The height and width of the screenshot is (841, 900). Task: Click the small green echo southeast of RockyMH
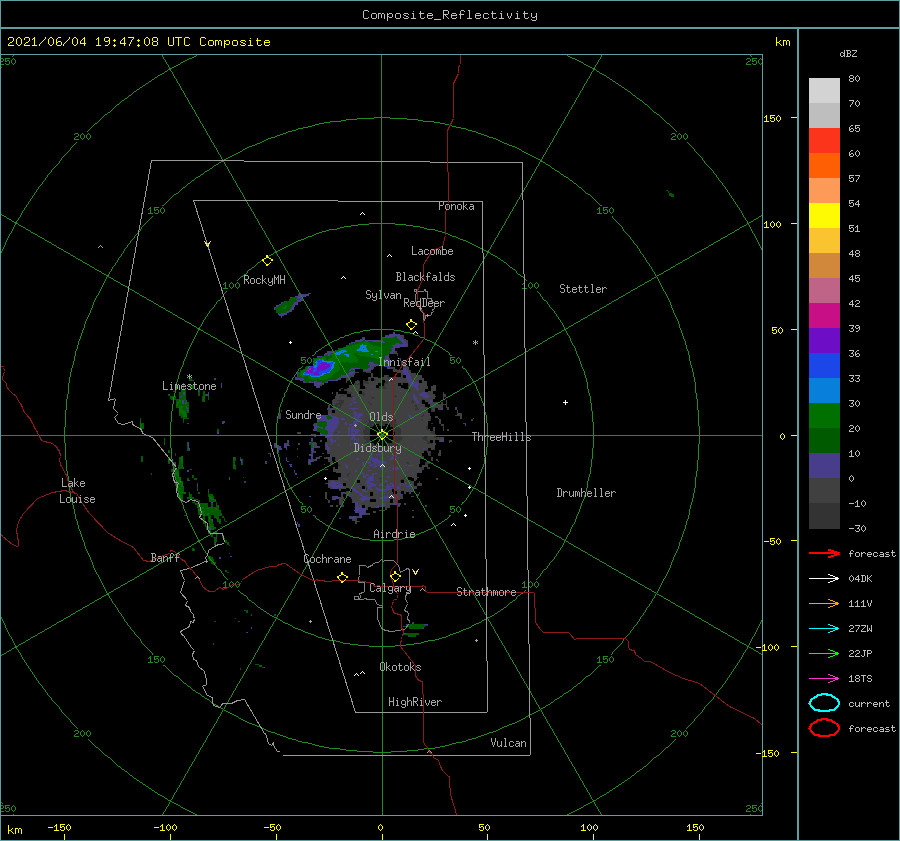point(291,304)
